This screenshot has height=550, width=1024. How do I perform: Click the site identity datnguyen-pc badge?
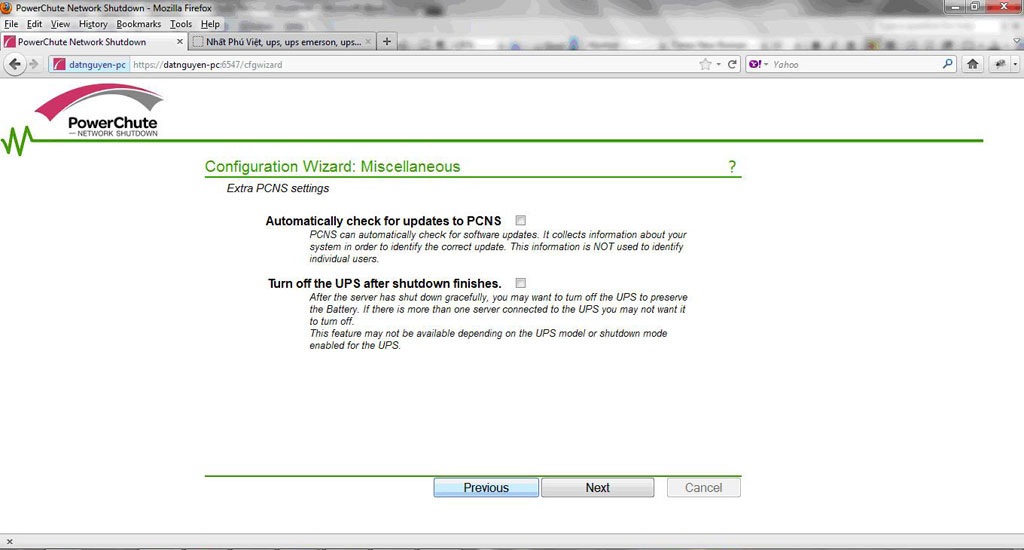click(x=89, y=64)
